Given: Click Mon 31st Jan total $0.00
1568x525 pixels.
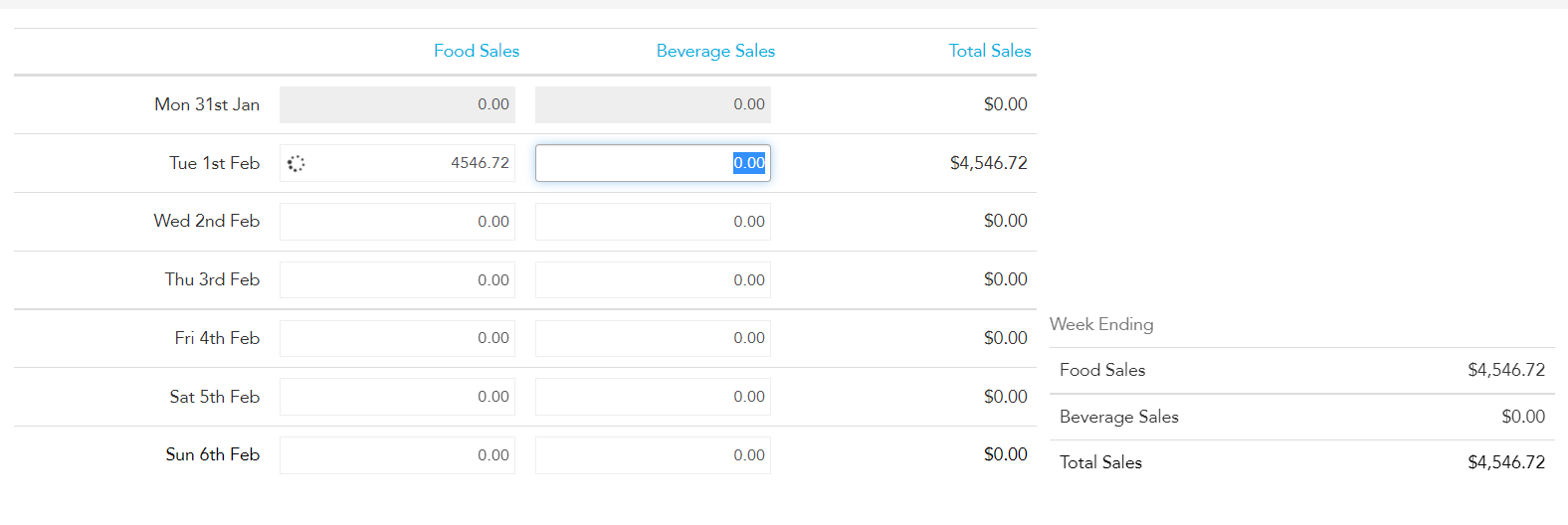Looking at the screenshot, I should tap(1006, 104).
